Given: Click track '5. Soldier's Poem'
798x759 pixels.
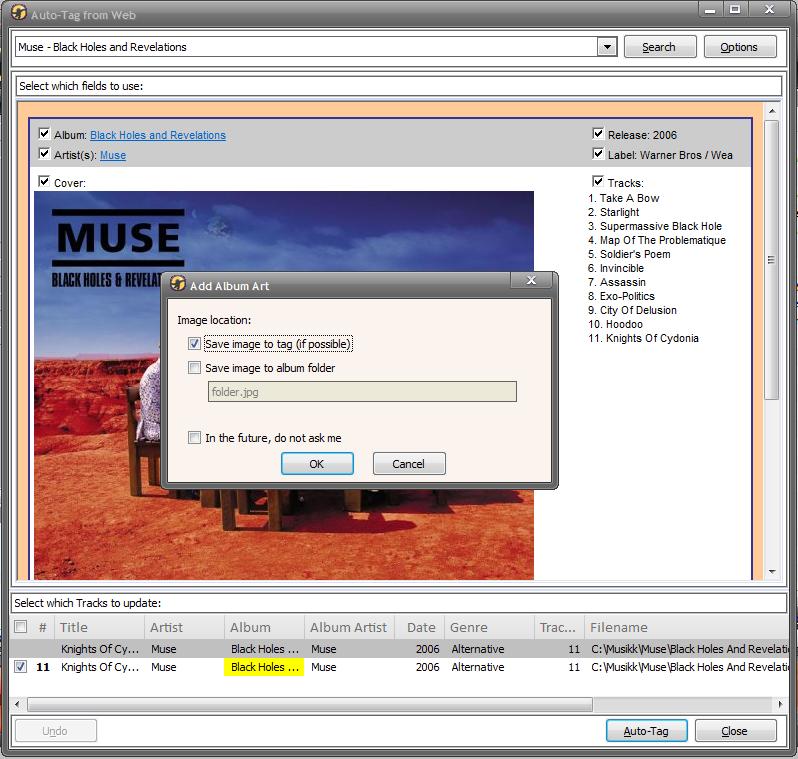Looking at the screenshot, I should (630, 254).
